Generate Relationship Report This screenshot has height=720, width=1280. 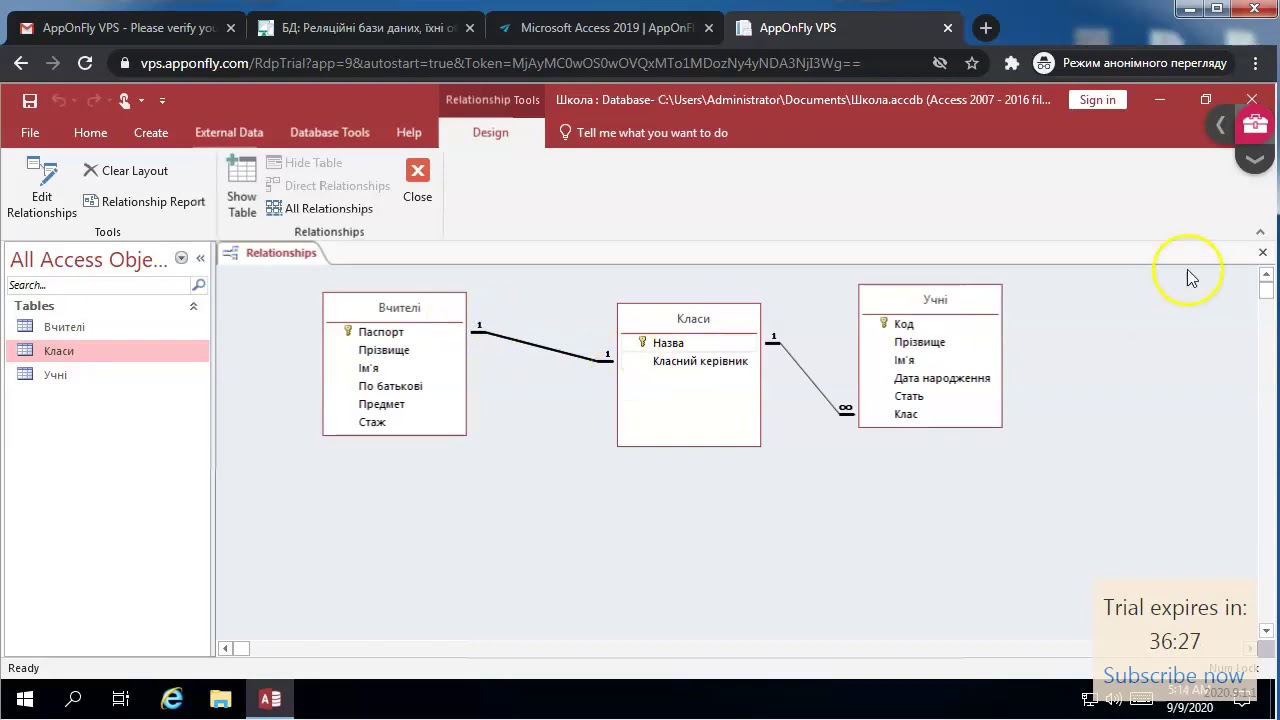click(x=144, y=201)
